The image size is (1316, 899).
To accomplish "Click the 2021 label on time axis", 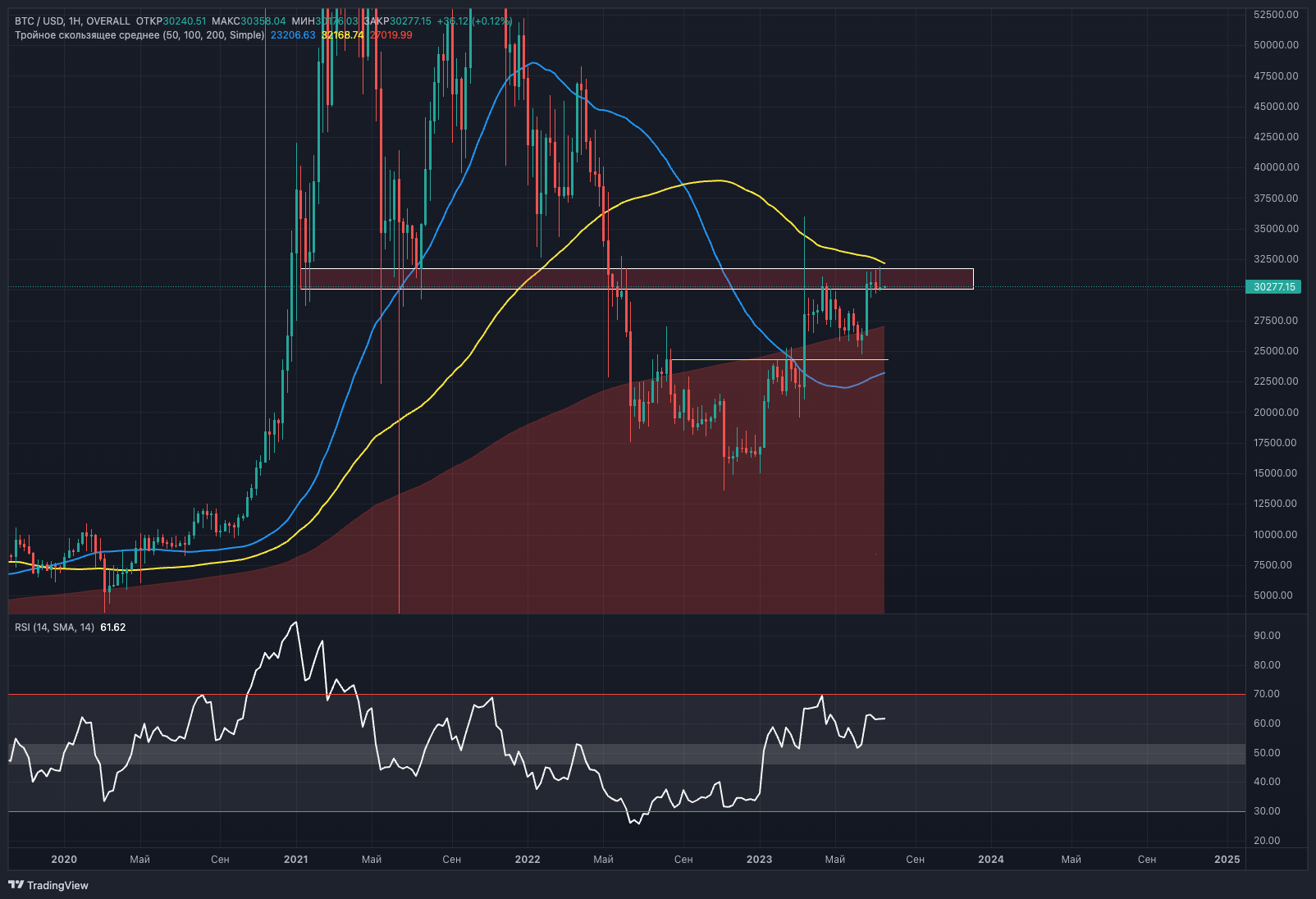I will click(x=295, y=859).
